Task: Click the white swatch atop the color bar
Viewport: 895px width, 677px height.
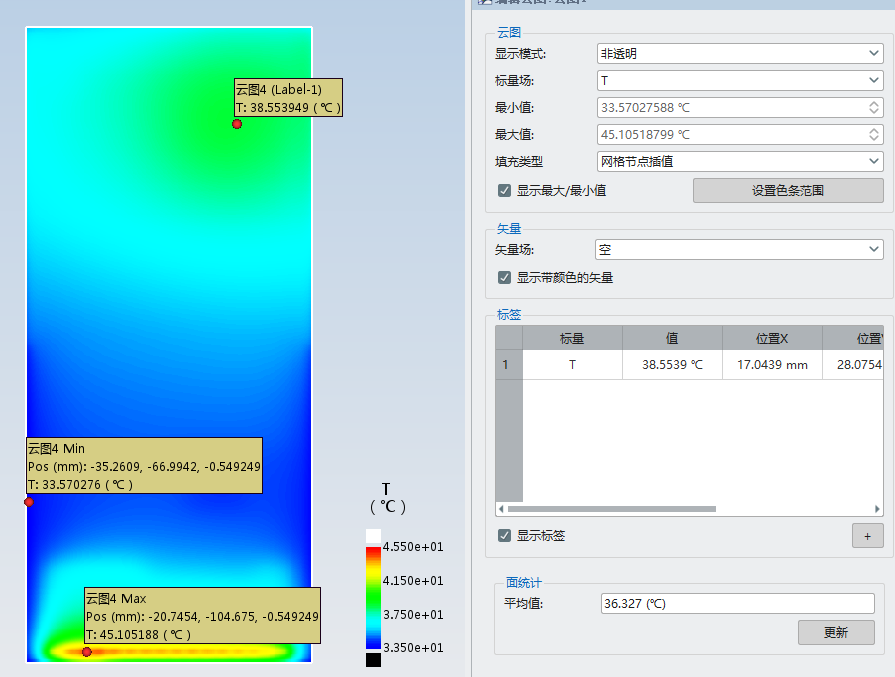Action: [x=373, y=536]
